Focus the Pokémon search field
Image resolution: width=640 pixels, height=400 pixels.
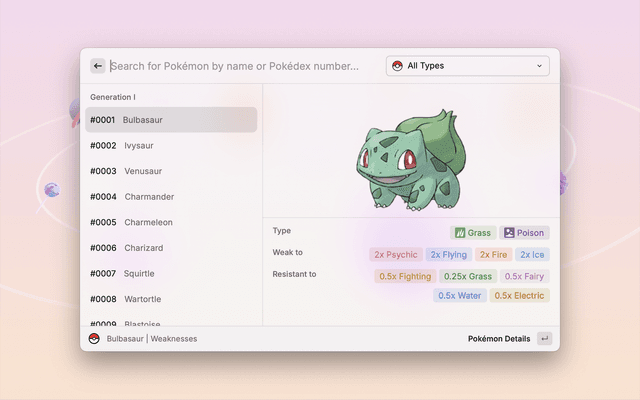[240, 66]
